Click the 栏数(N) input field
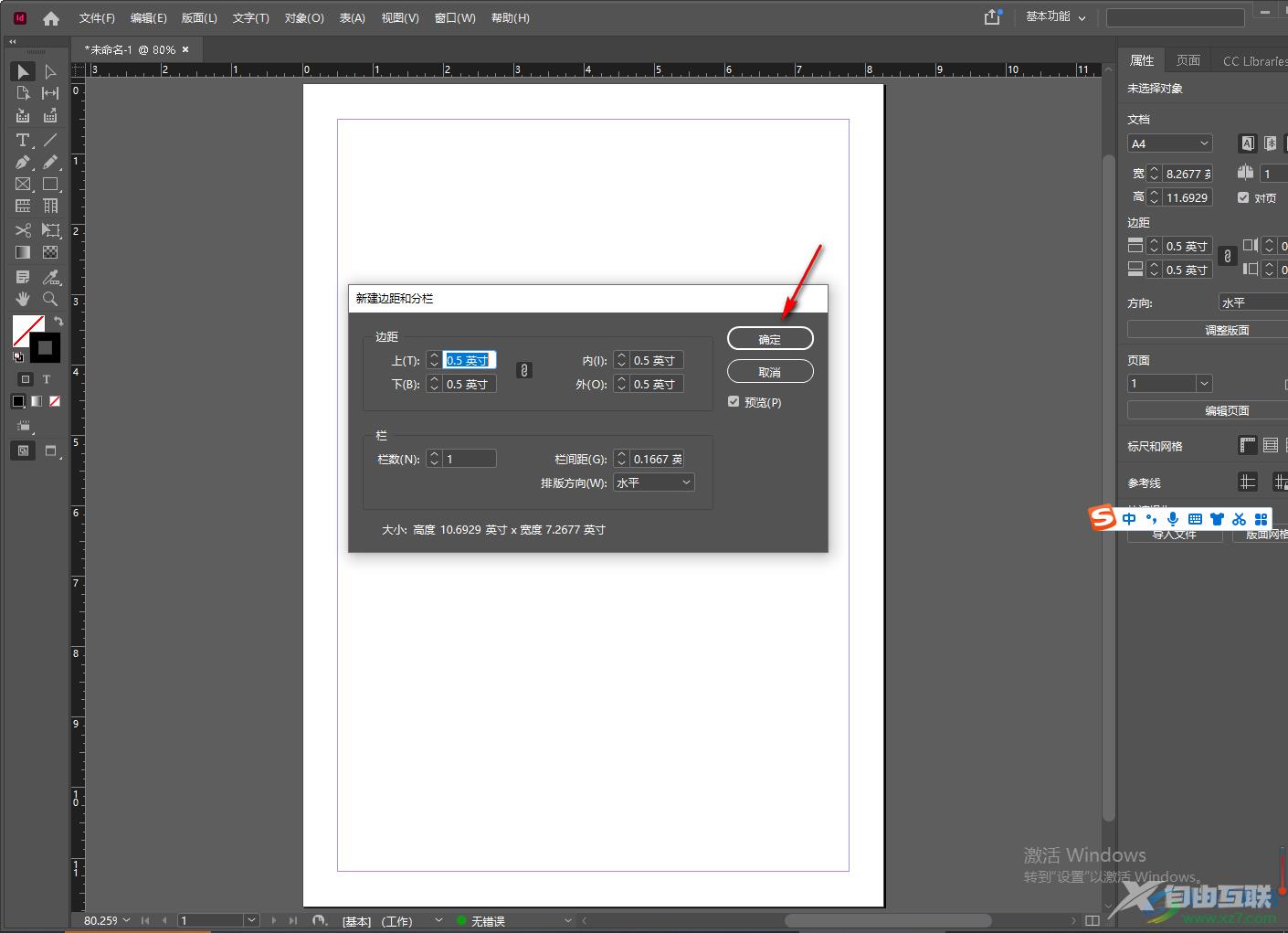 click(470, 459)
